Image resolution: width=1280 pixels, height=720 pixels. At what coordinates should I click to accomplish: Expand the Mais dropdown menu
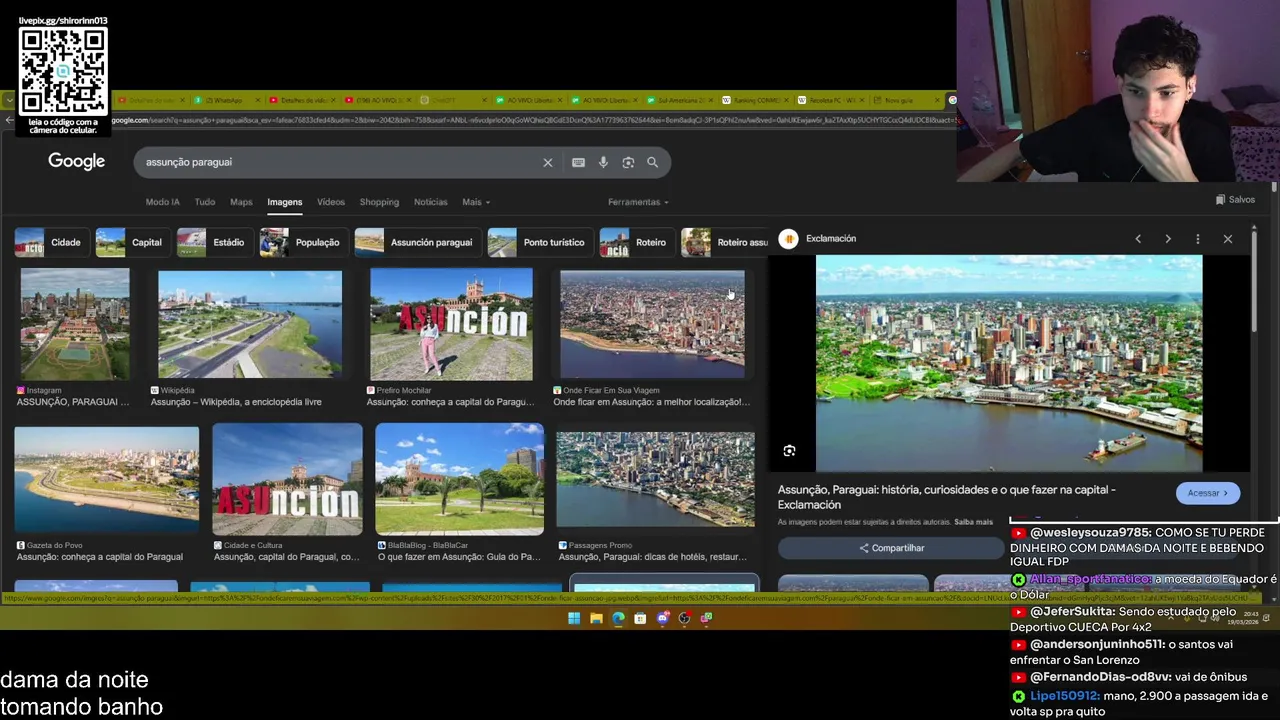[476, 202]
